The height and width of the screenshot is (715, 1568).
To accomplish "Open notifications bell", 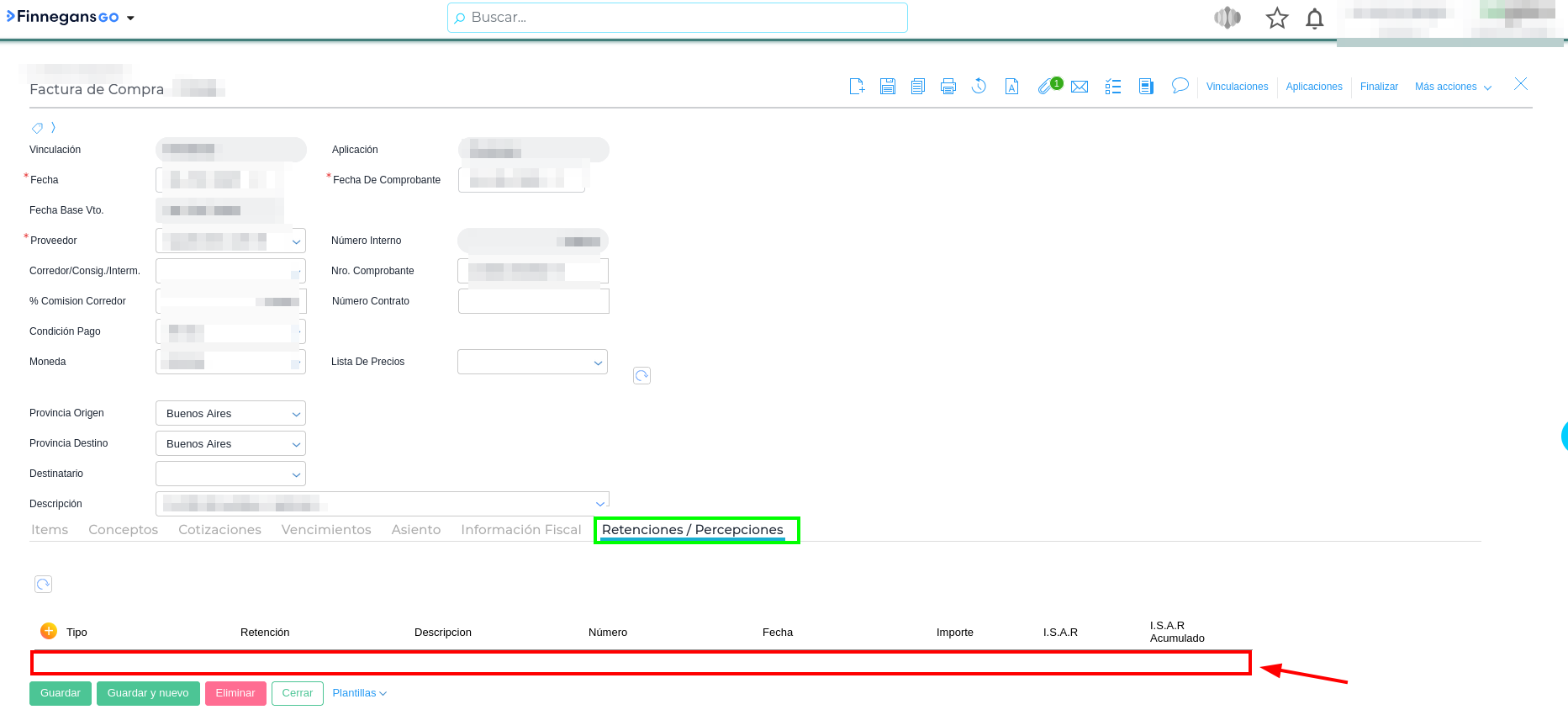I will 1315,18.
